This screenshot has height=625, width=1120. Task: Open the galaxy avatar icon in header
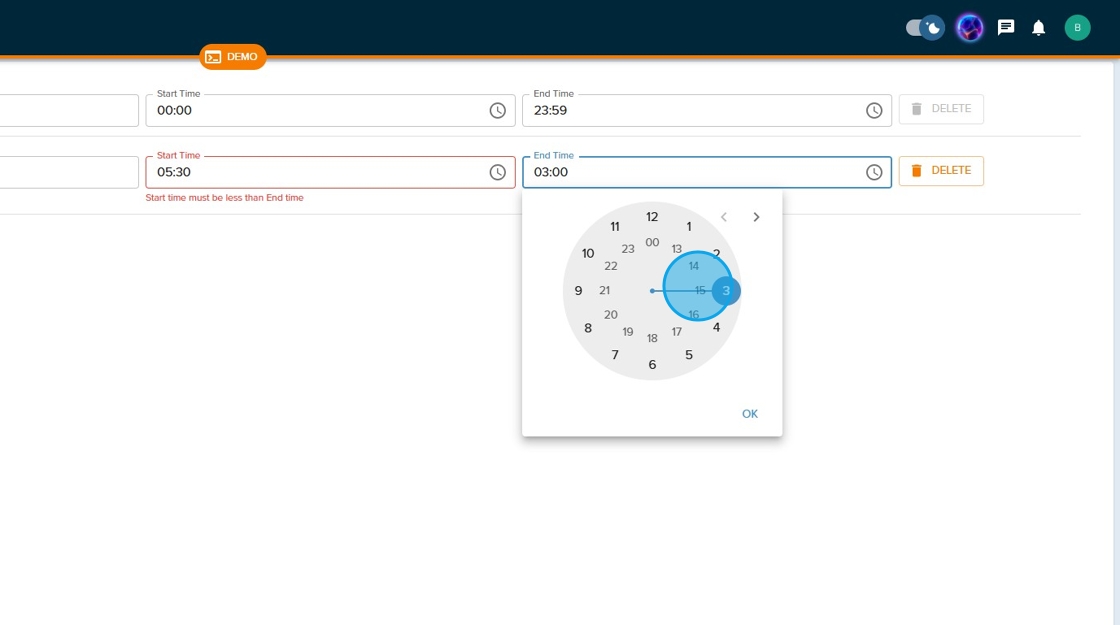pyautogui.click(x=969, y=28)
